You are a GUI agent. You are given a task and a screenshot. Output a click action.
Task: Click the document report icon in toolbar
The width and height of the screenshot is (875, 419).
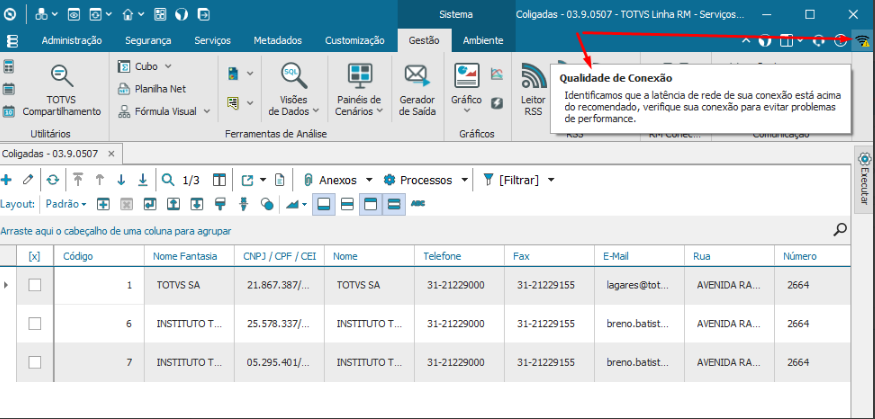(280, 180)
